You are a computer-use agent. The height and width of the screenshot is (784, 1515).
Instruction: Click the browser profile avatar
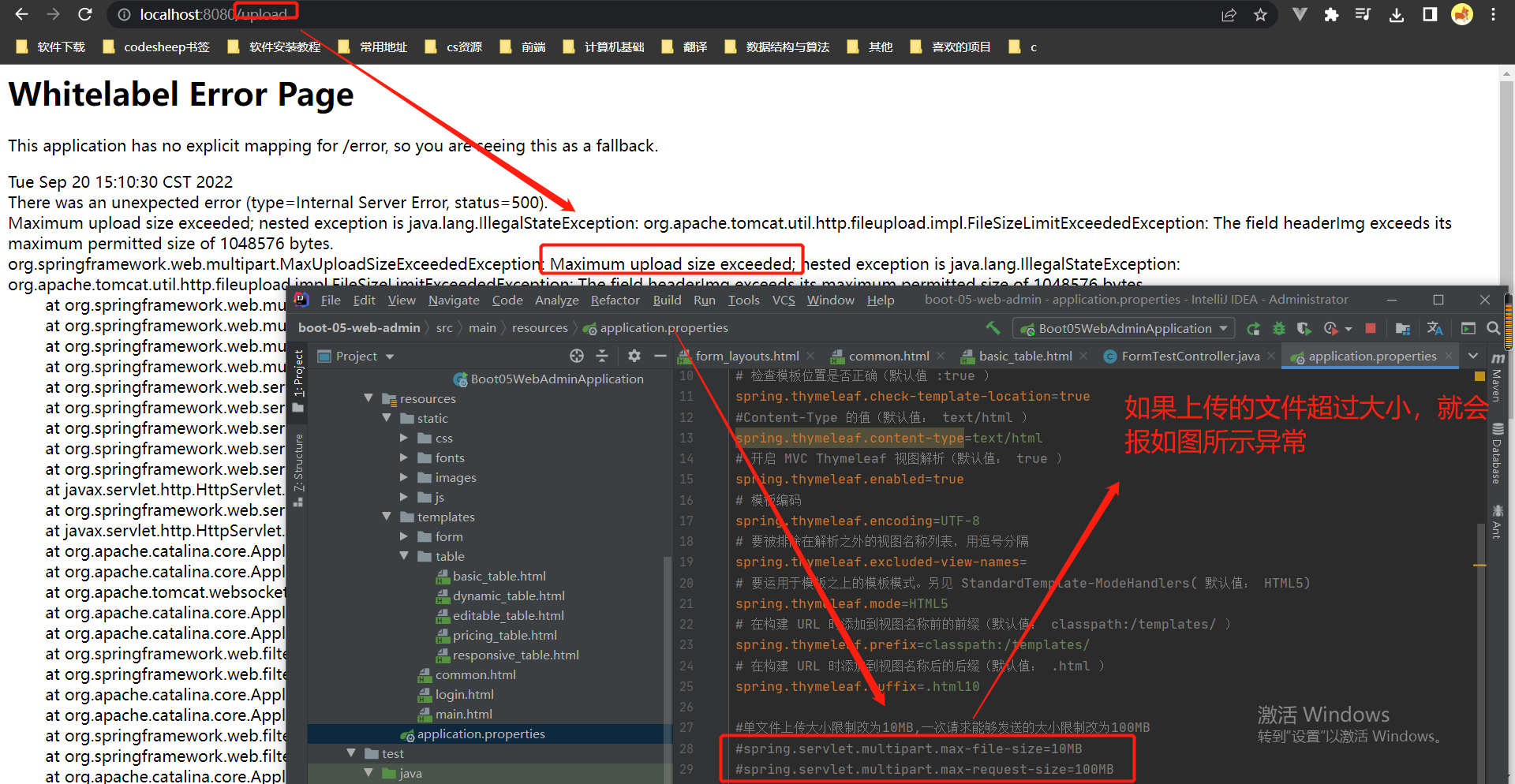(1462, 14)
